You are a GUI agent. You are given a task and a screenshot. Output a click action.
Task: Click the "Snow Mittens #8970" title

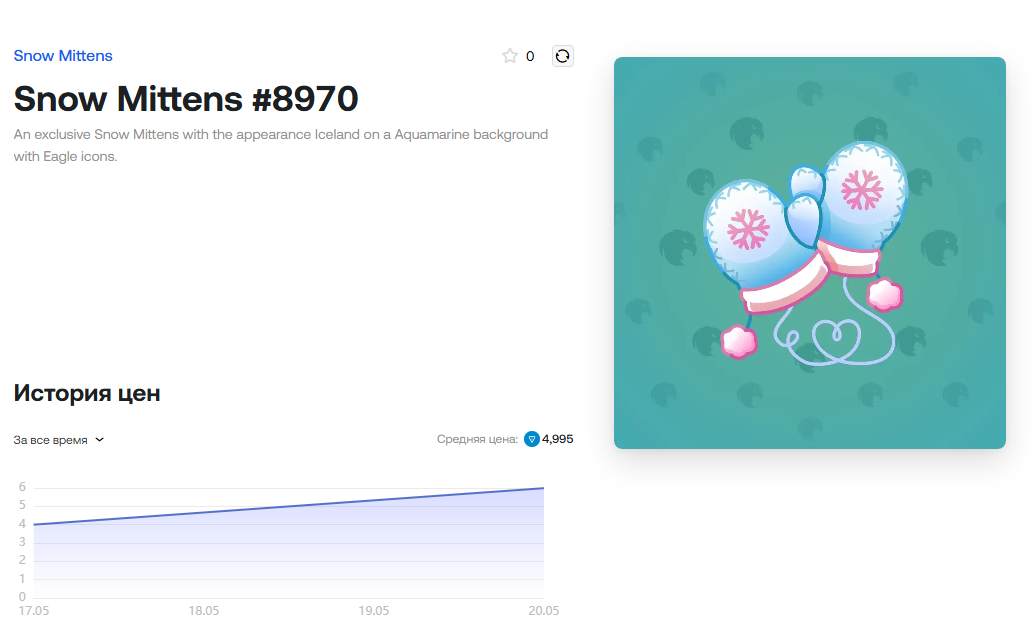point(186,99)
